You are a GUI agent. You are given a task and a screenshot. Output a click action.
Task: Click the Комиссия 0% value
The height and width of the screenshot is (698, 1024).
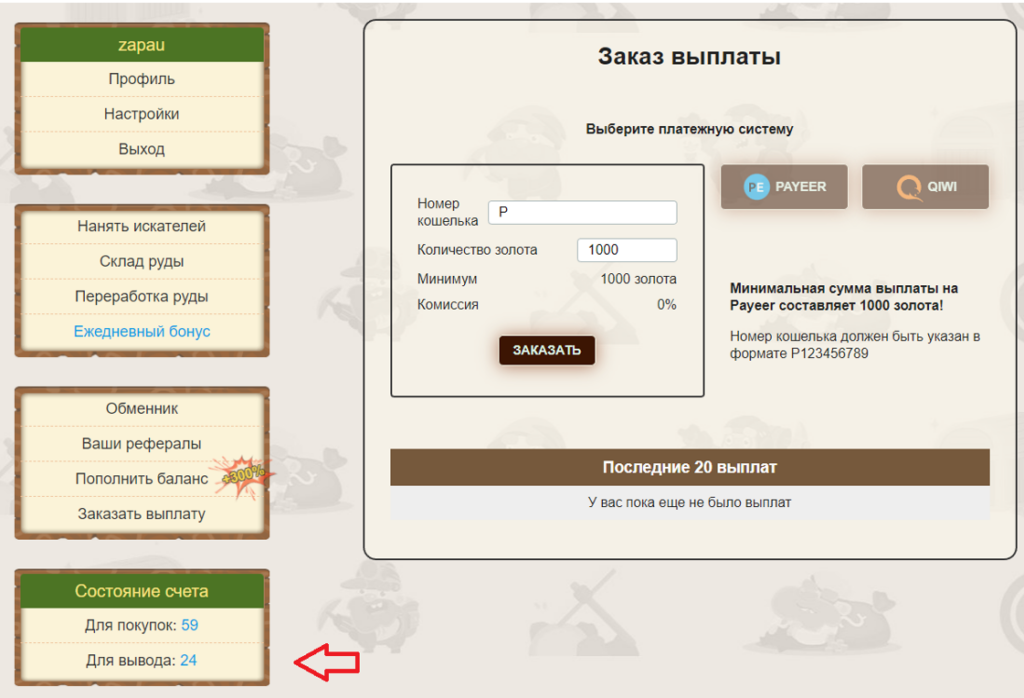click(667, 304)
